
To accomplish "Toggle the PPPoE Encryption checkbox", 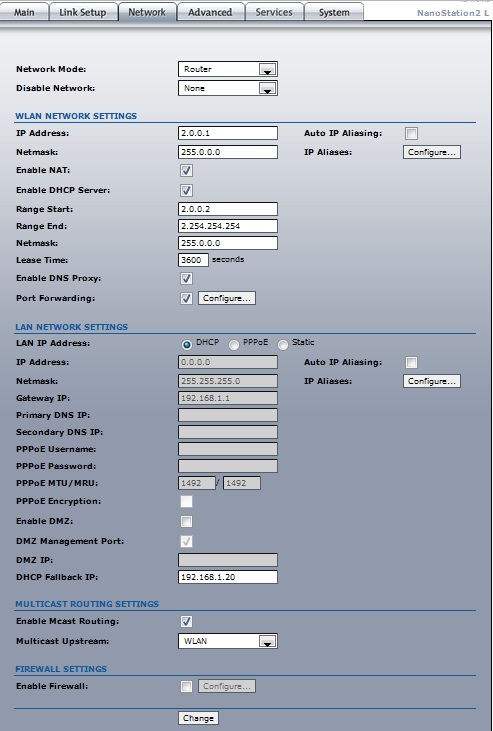I will click(186, 502).
